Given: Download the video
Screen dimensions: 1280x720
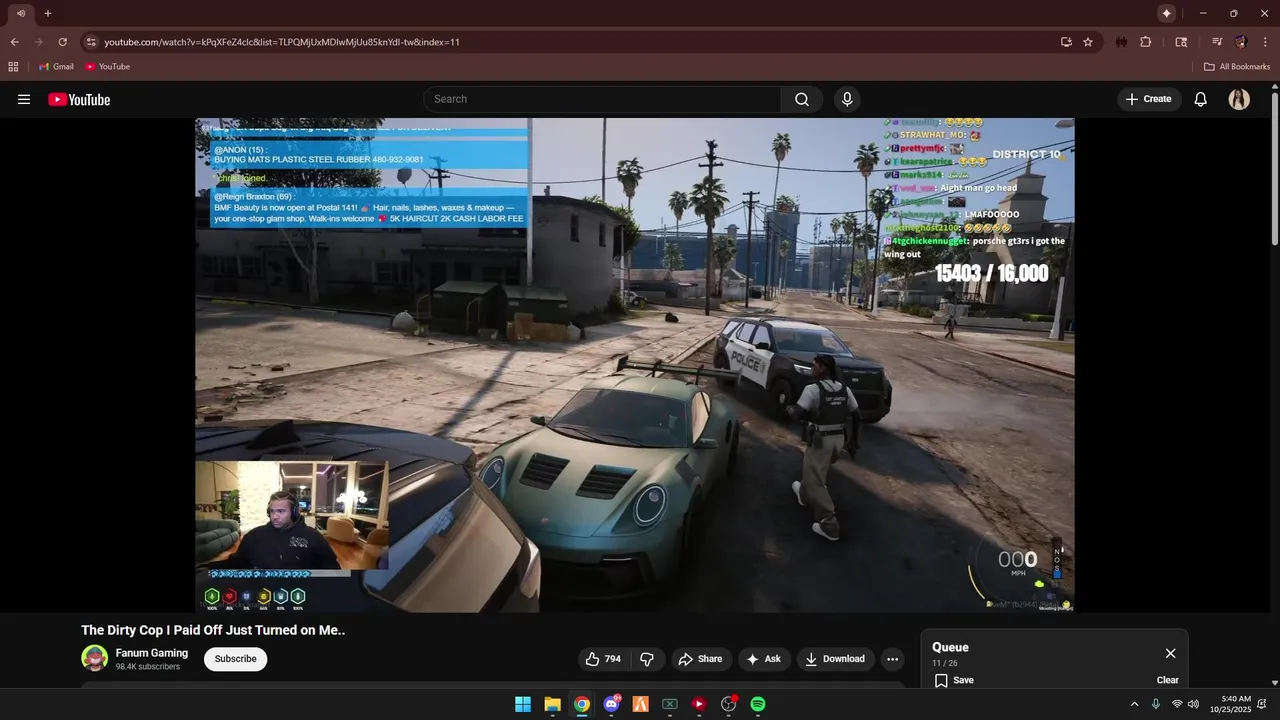Looking at the screenshot, I should [x=835, y=659].
